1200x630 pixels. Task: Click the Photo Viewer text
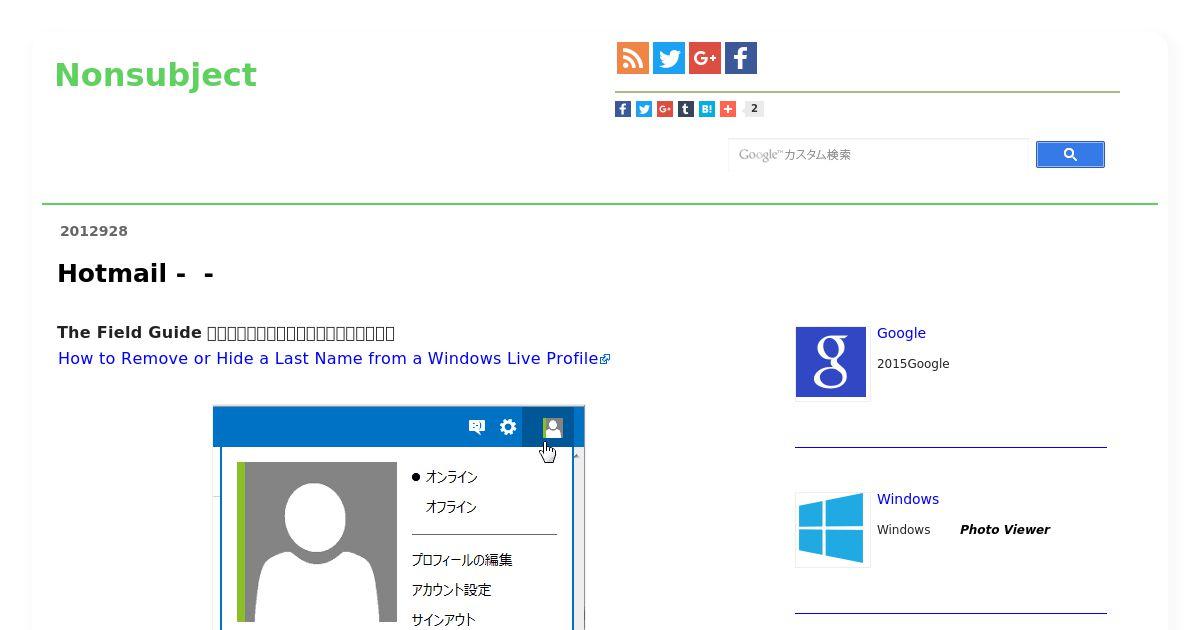coord(1005,530)
